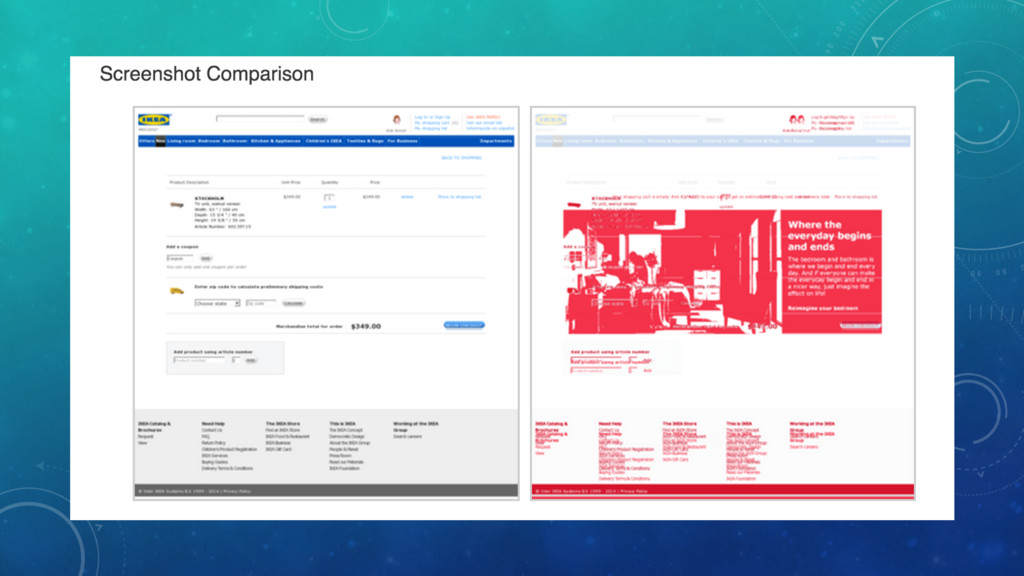Click Find an IKEA Store in left footer
The width and height of the screenshot is (1024, 576).
[x=283, y=430]
